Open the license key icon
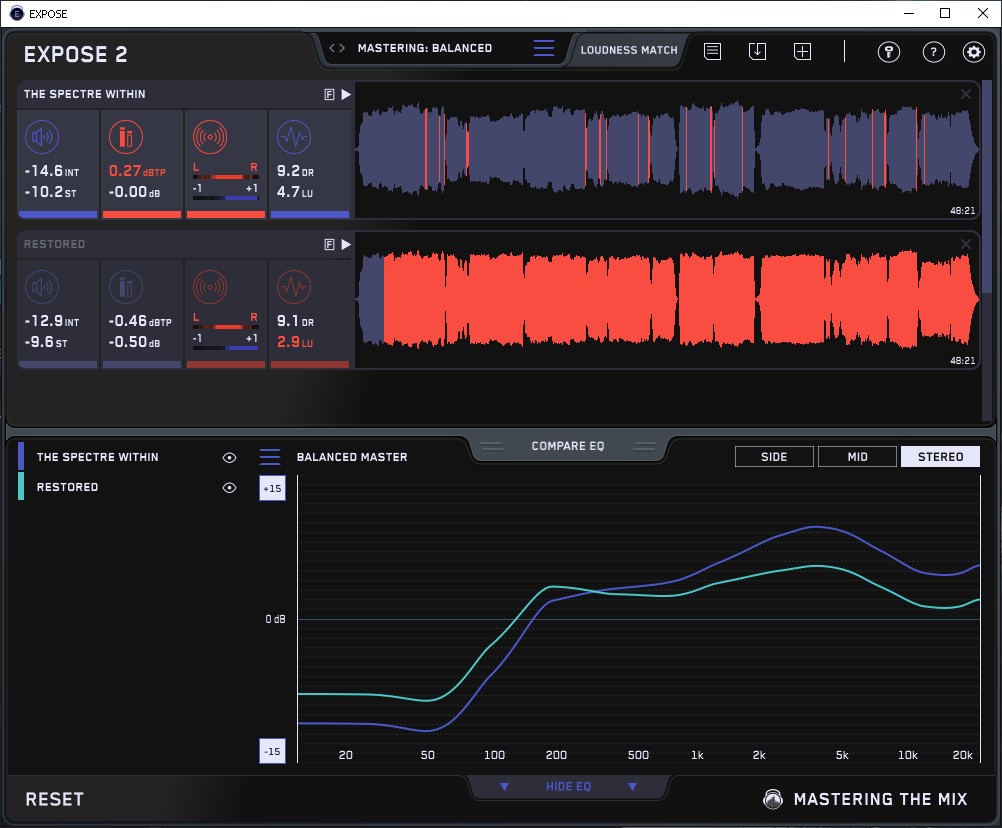This screenshot has width=1002, height=828. click(889, 52)
